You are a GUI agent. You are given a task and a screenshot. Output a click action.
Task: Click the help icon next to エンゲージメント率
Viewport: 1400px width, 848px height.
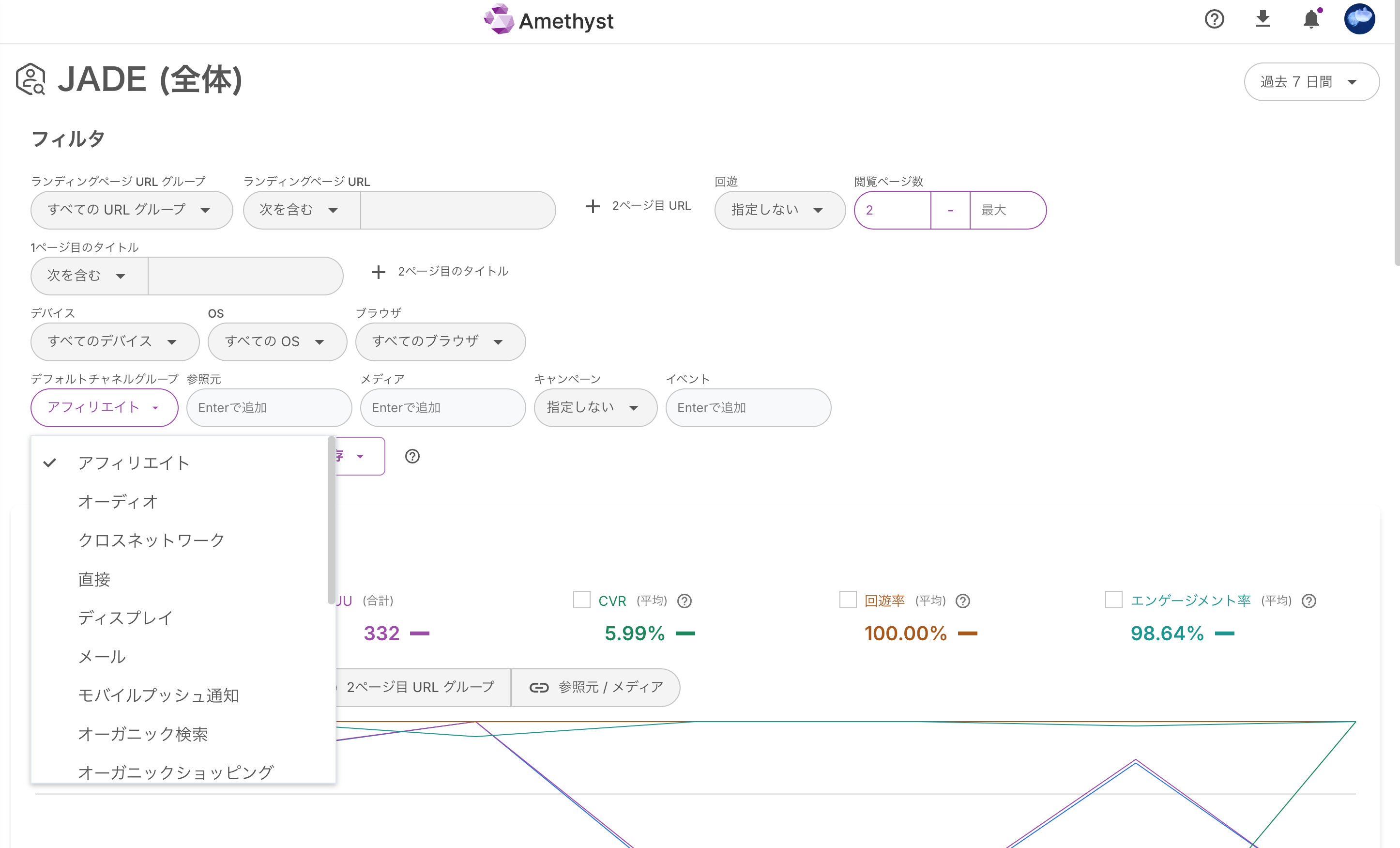[x=1309, y=601]
